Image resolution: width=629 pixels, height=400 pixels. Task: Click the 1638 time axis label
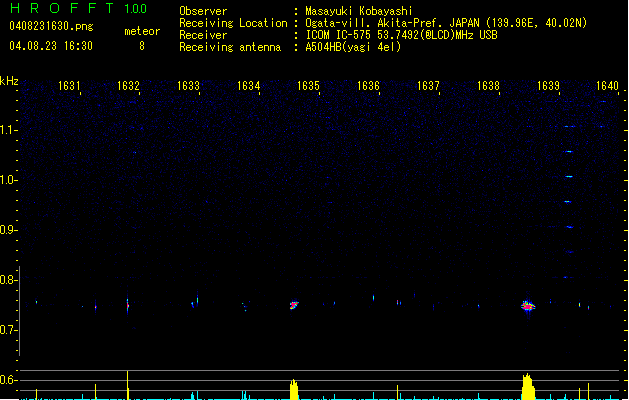[488, 86]
